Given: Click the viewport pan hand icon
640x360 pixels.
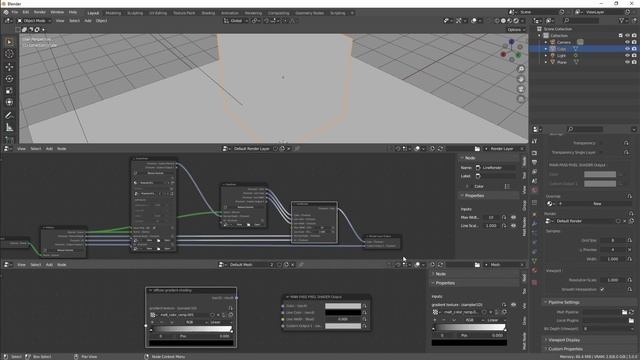Looking at the screenshot, I should (521, 79).
